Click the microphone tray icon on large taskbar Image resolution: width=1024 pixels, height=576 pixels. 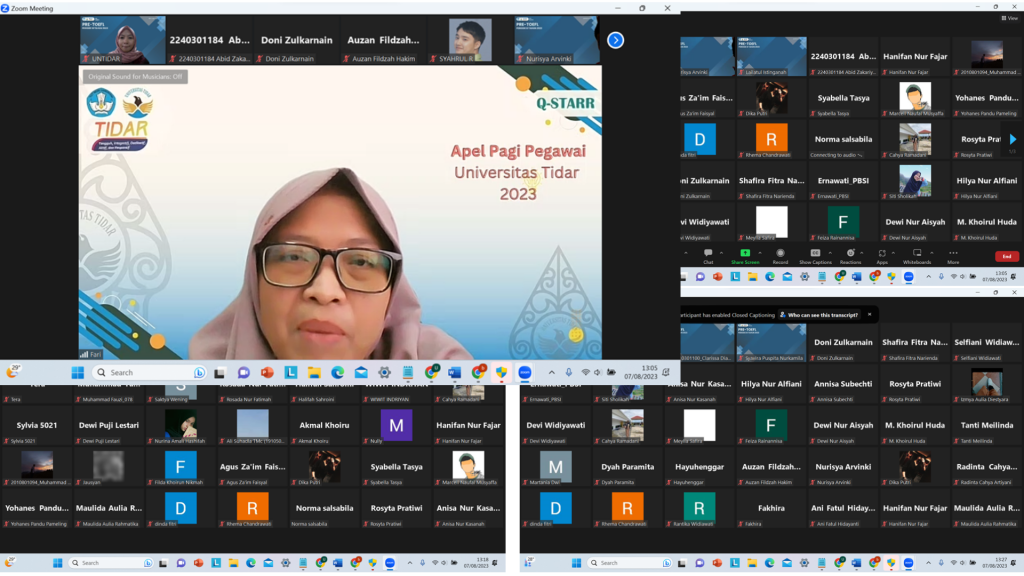click(x=569, y=372)
